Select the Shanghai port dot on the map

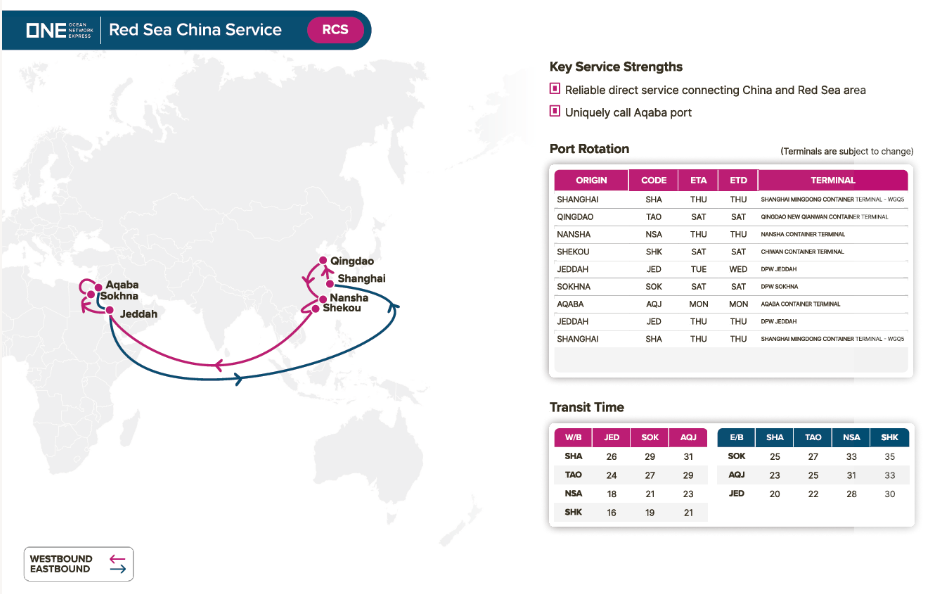pyautogui.click(x=330, y=283)
